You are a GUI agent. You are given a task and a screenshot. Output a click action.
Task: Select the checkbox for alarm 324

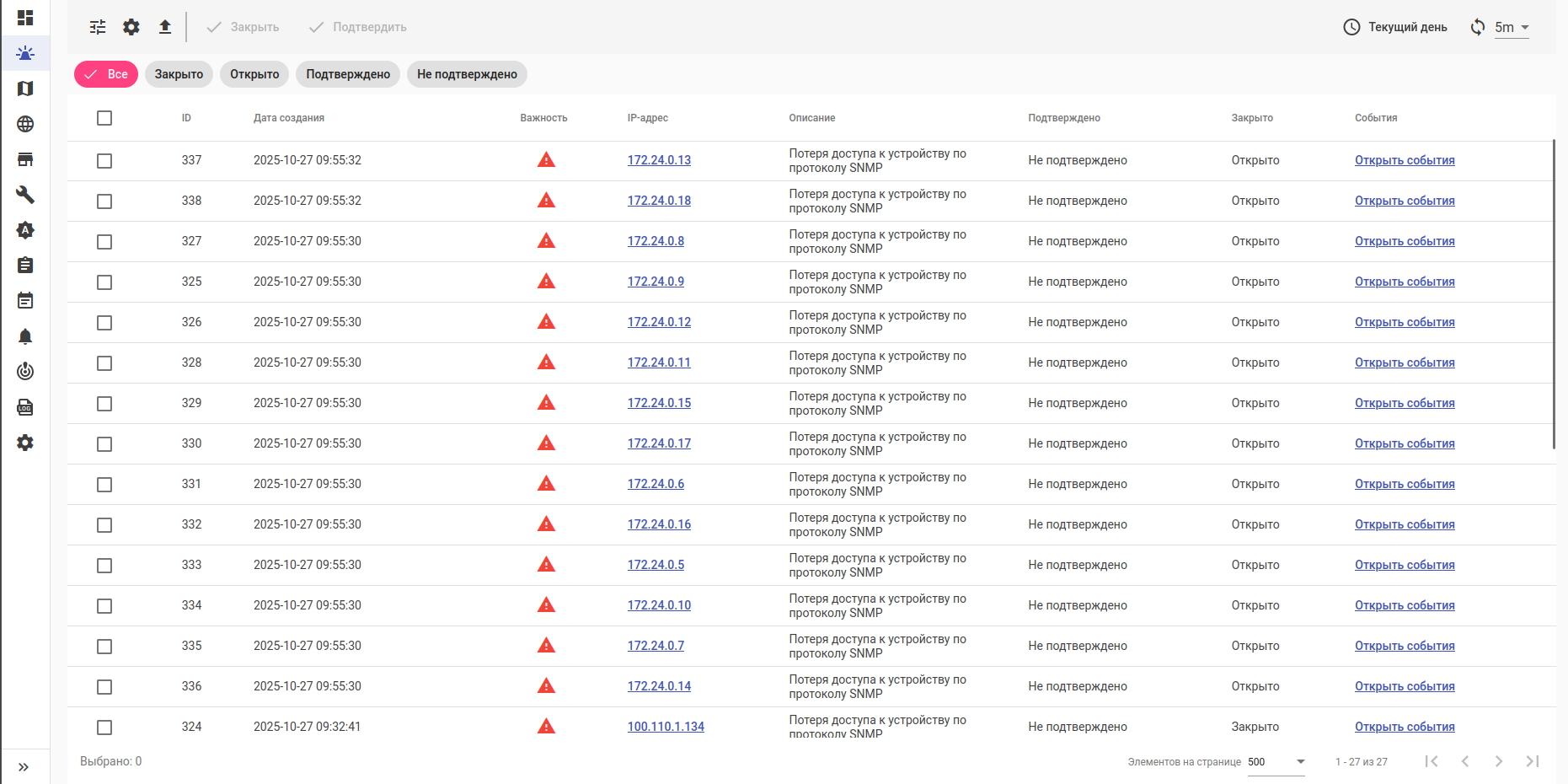104,727
